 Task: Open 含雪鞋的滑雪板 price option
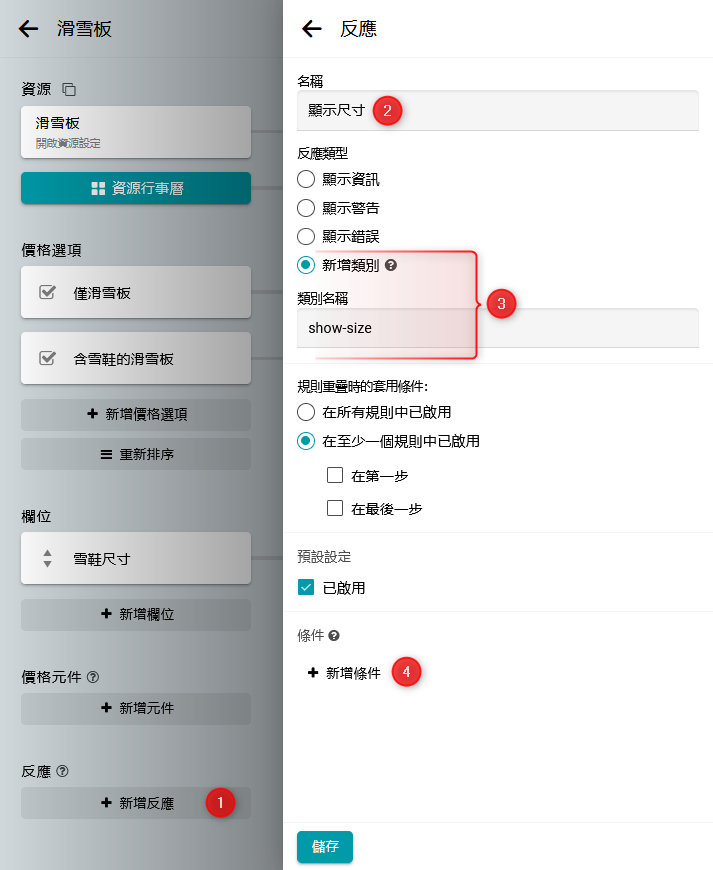(x=135, y=358)
